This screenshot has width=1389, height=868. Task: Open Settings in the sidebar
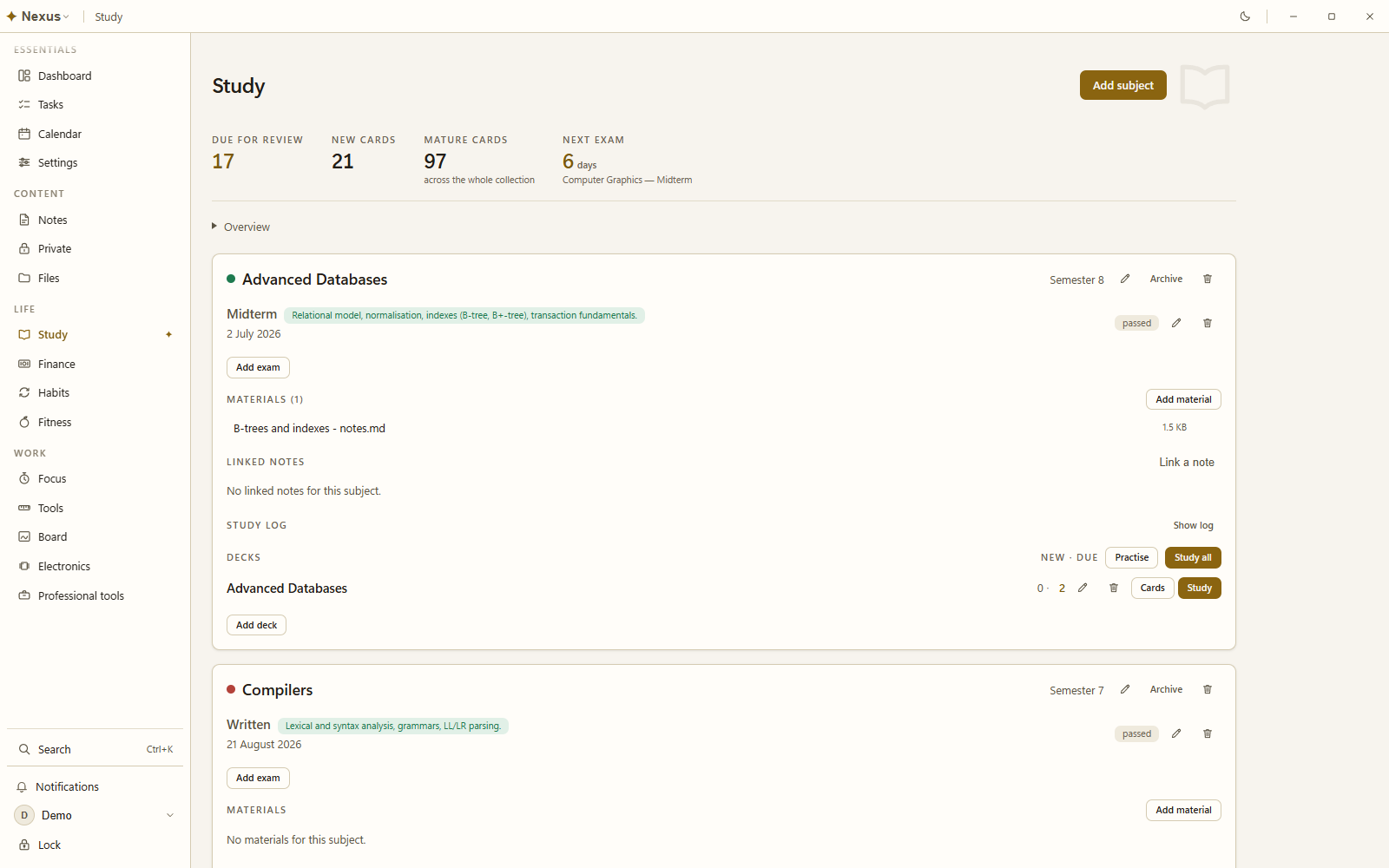pyautogui.click(x=95, y=162)
